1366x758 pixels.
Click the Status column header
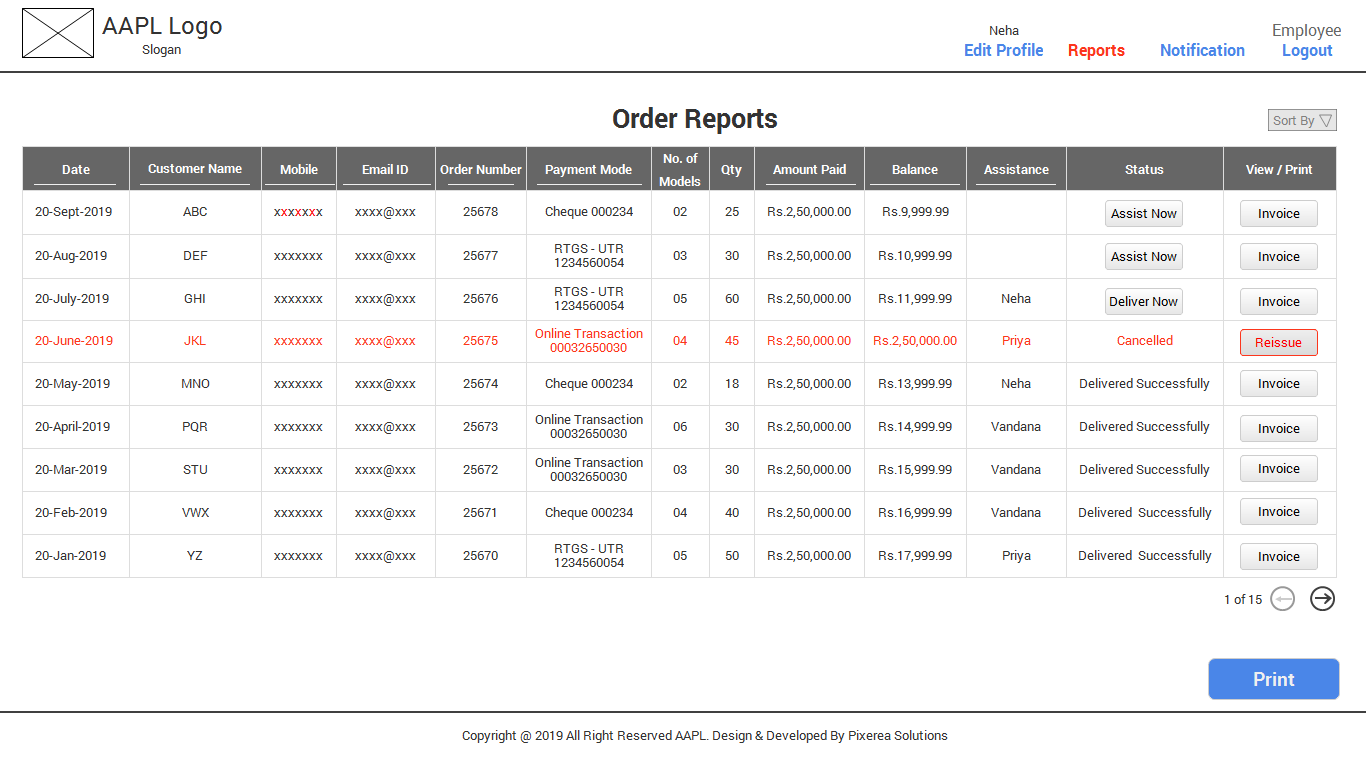1144,169
